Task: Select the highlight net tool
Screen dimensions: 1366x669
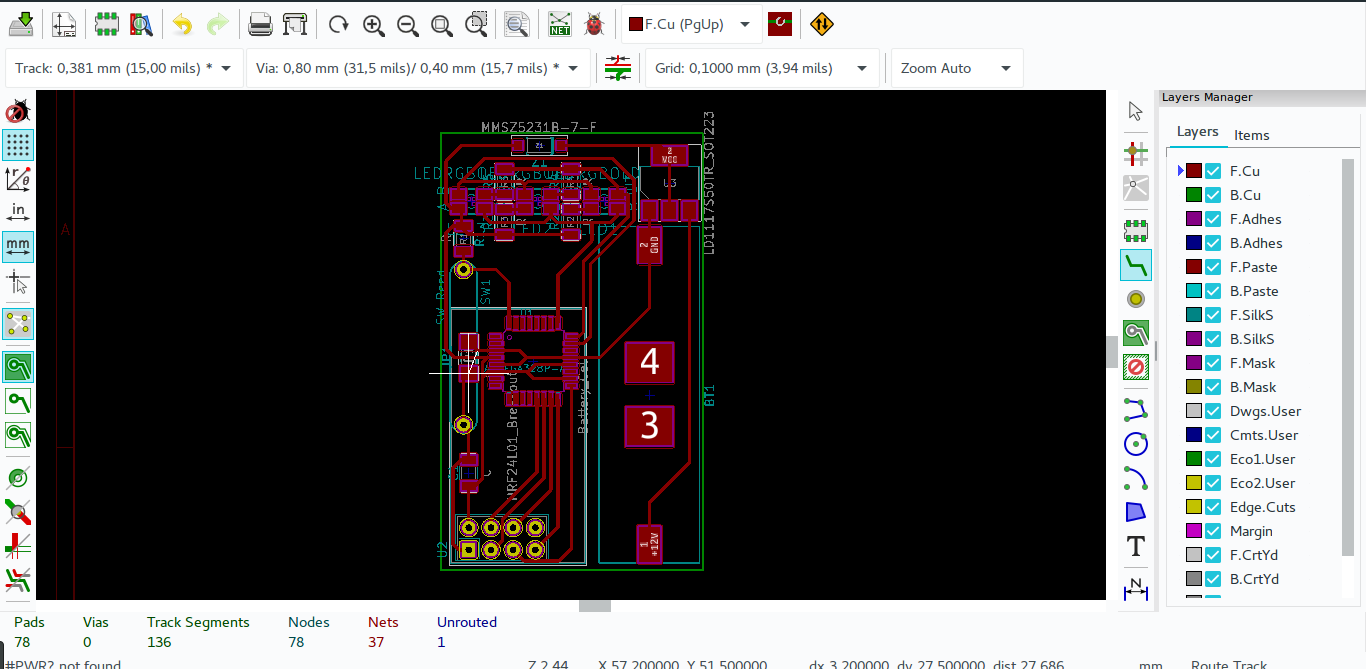Action: point(1135,154)
